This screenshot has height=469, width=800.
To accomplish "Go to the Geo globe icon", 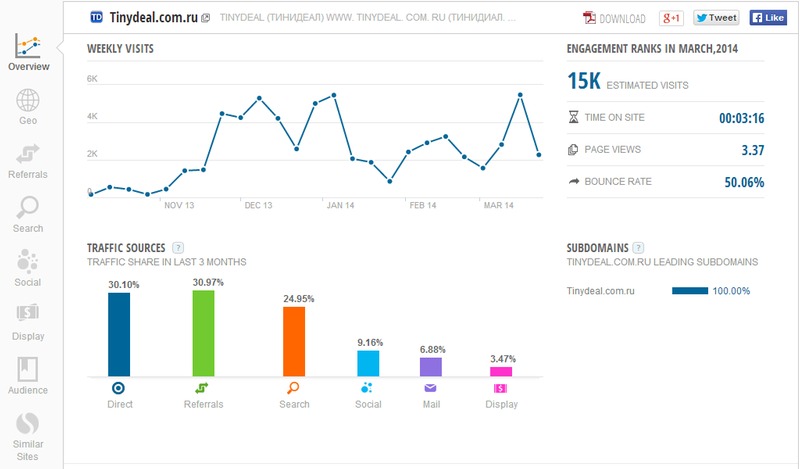I will (28, 100).
